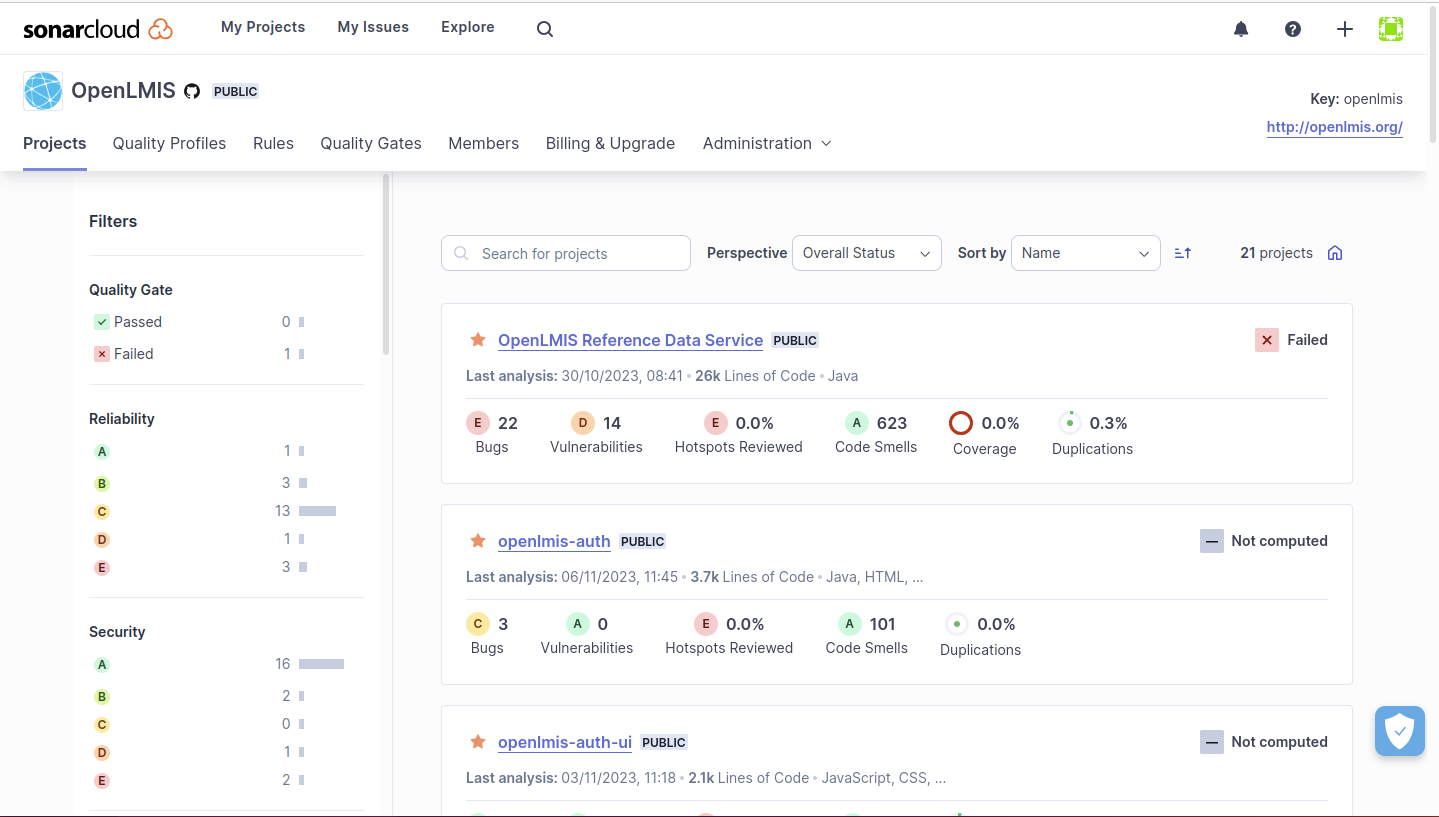Click the plus icon to create new
The height and width of the screenshot is (817, 1439).
(1345, 29)
